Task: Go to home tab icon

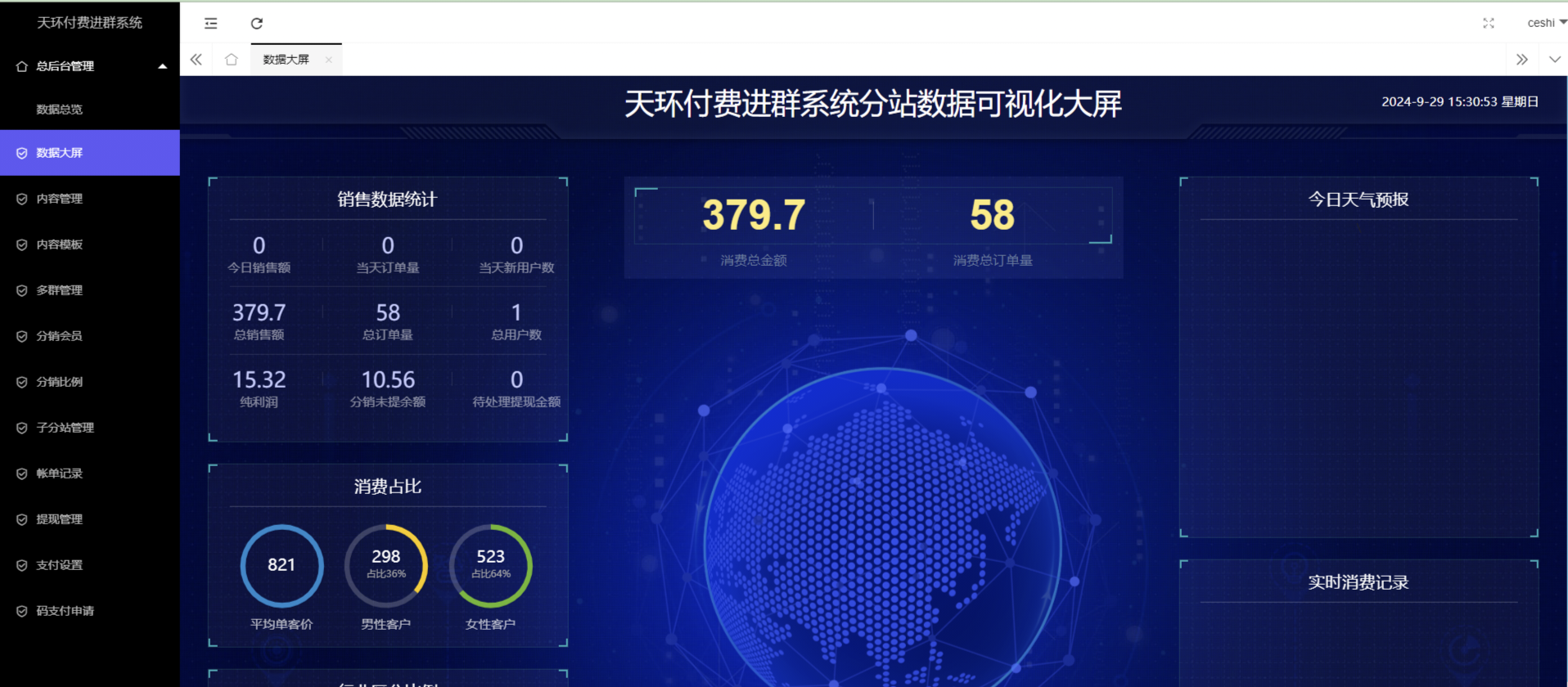Action: tap(232, 59)
